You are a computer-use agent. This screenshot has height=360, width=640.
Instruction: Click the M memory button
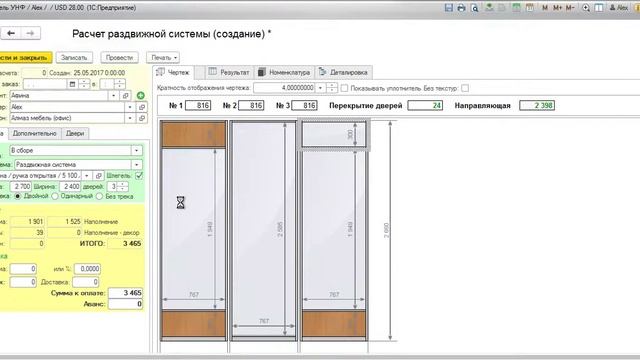click(x=545, y=8)
